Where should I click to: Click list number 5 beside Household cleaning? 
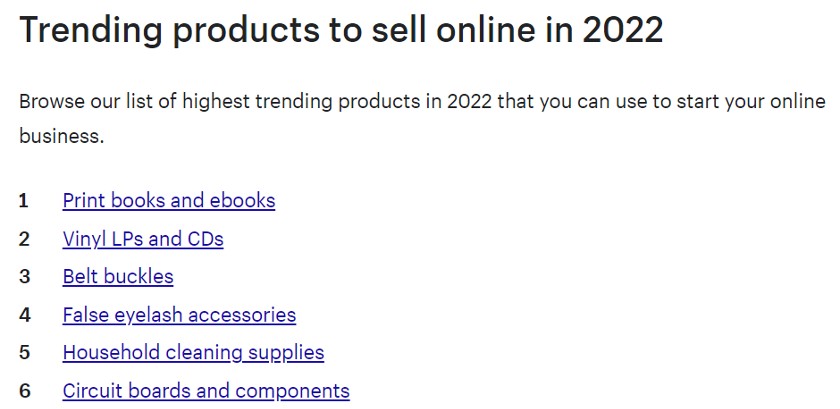coord(24,353)
